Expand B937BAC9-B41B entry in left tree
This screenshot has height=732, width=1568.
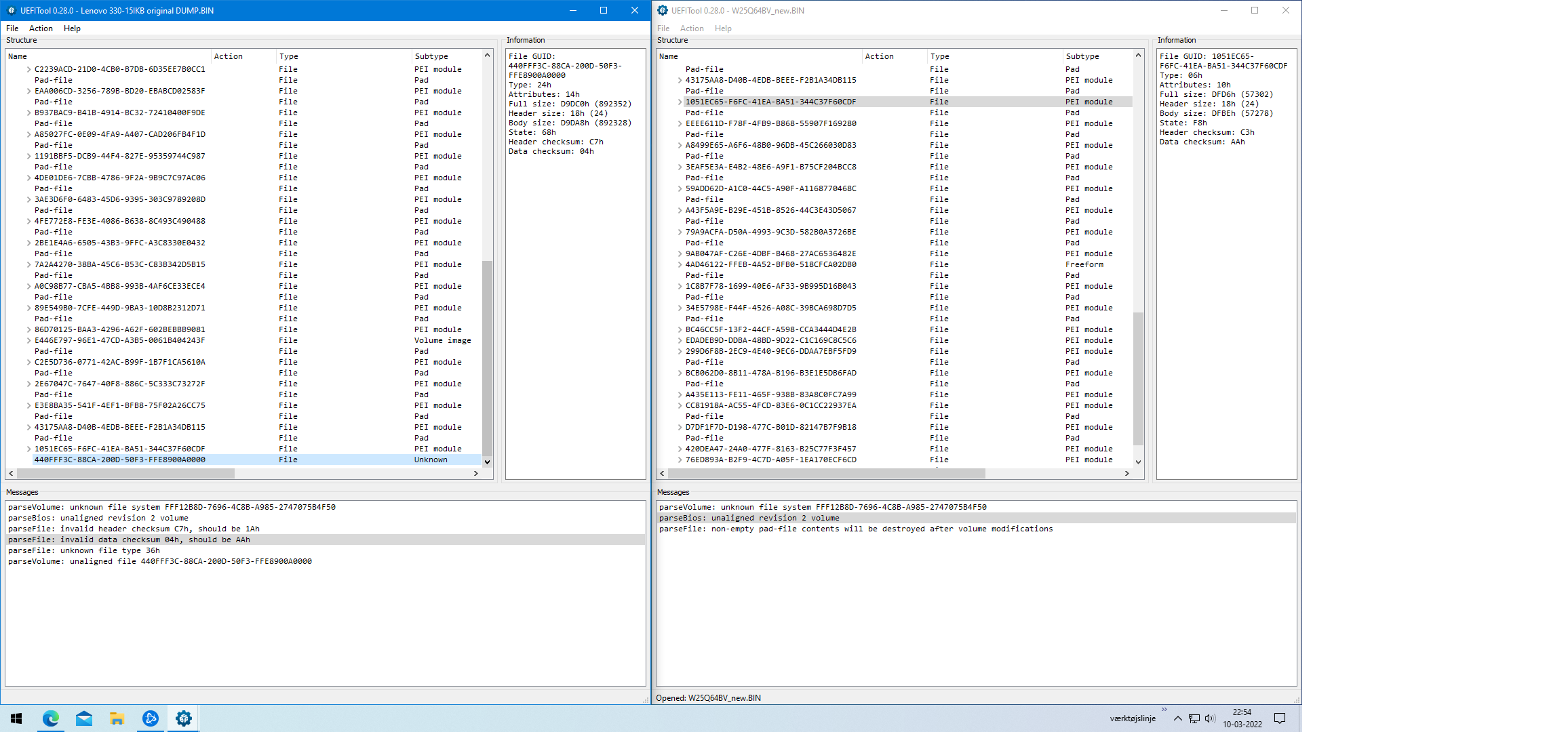[x=28, y=113]
